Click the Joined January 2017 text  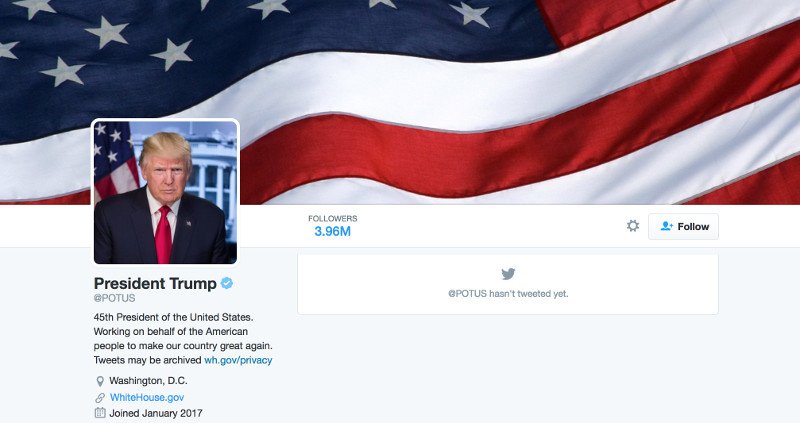click(156, 413)
